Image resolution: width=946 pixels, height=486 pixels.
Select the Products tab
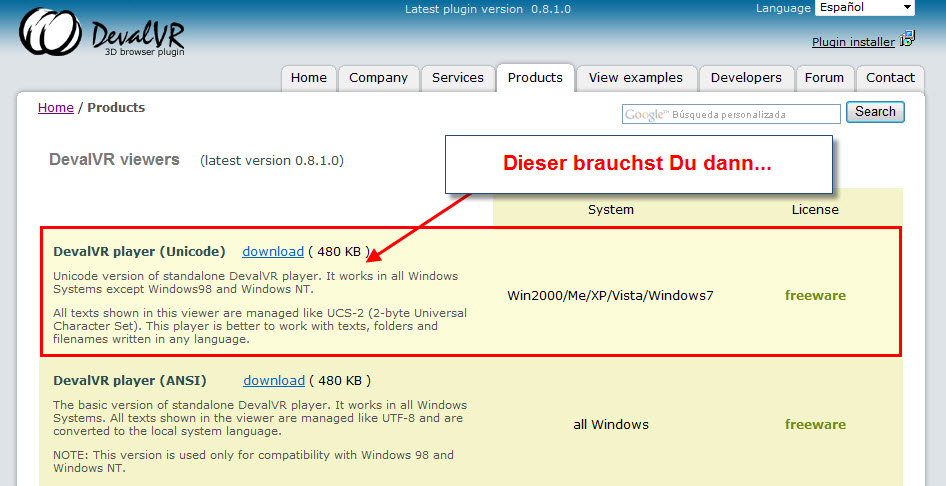click(535, 78)
